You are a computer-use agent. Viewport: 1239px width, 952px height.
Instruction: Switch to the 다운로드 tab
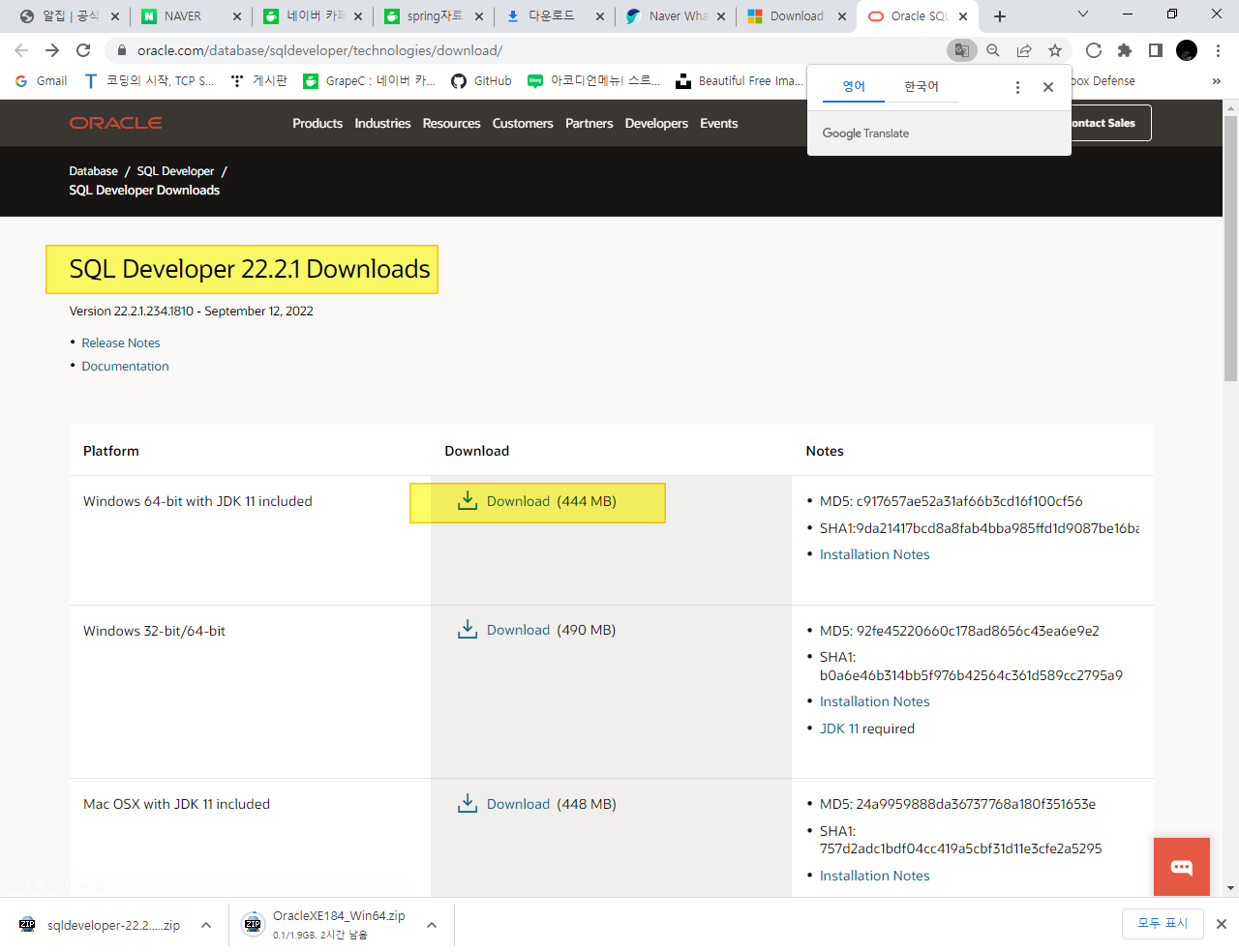tap(555, 16)
